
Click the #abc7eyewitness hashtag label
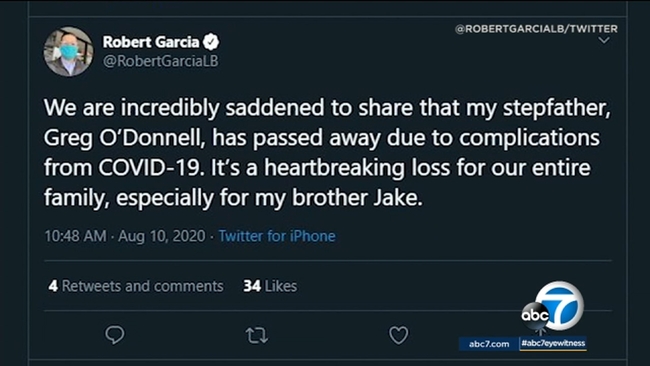(553, 343)
